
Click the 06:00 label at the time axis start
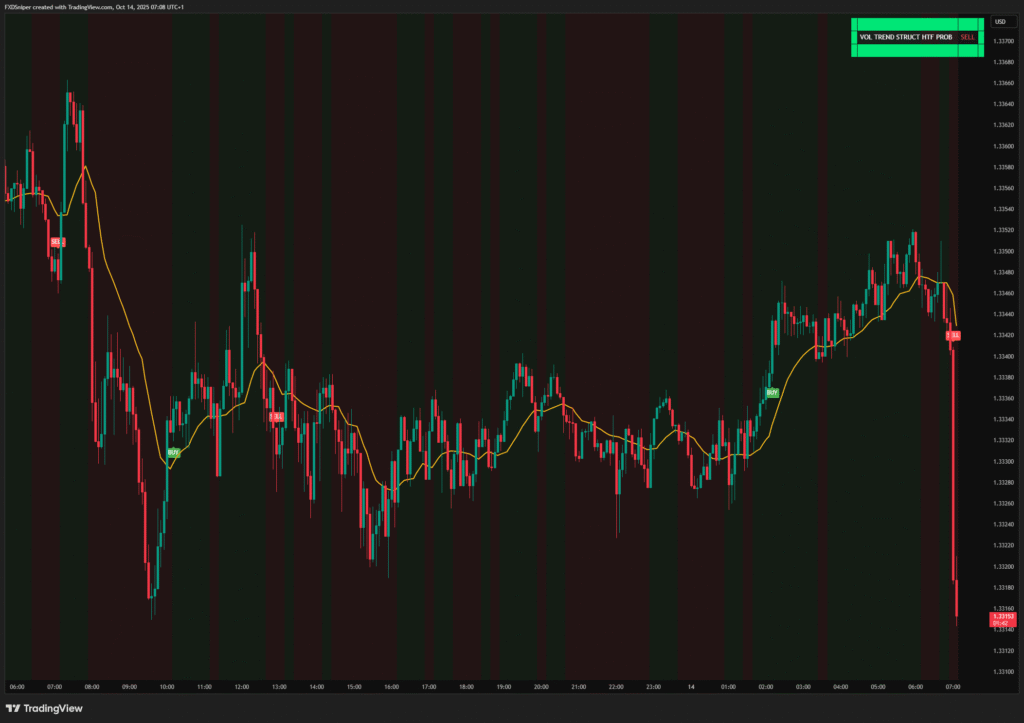tap(17, 687)
